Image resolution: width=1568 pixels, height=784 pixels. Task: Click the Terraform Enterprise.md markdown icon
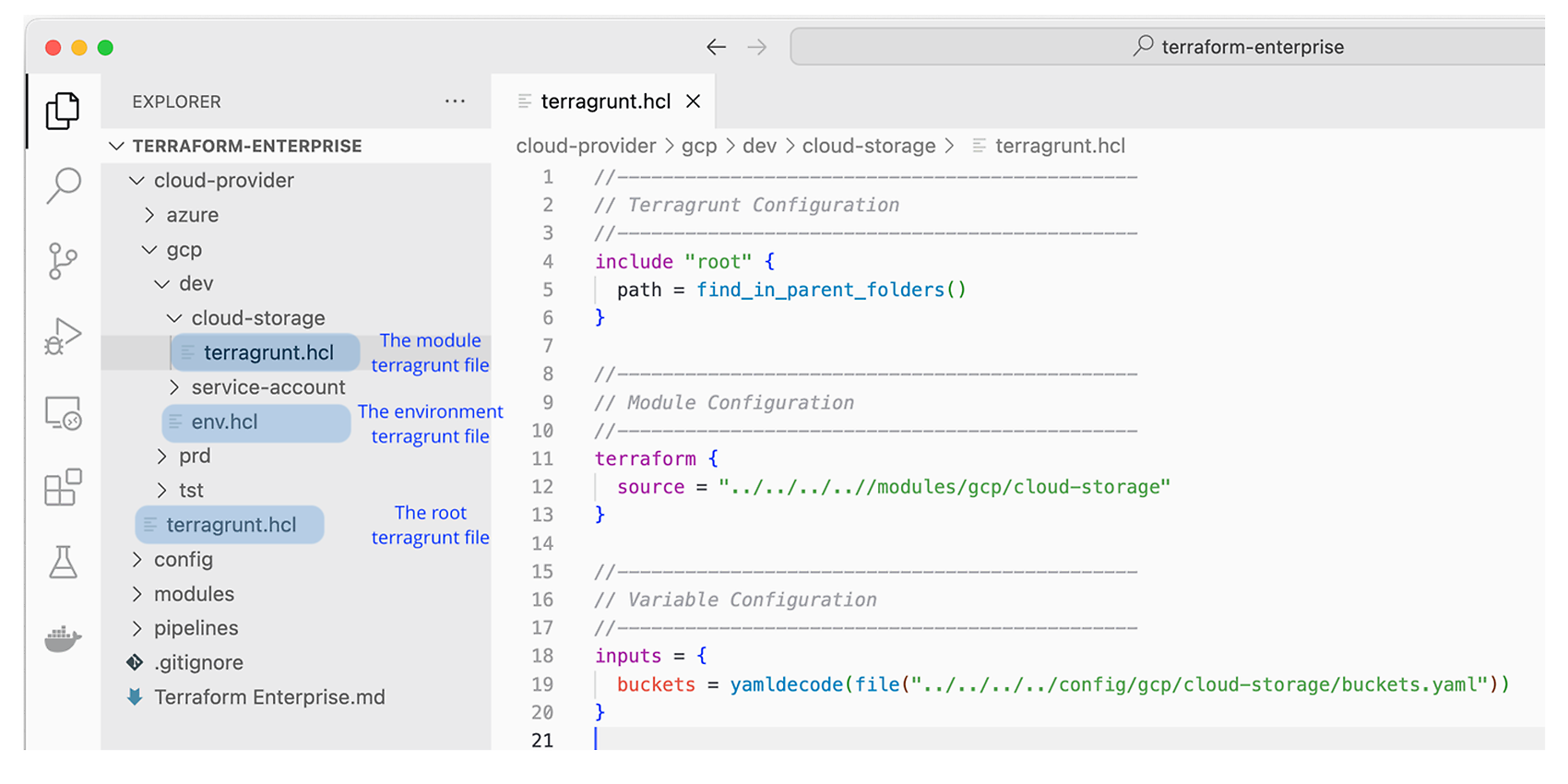[135, 697]
